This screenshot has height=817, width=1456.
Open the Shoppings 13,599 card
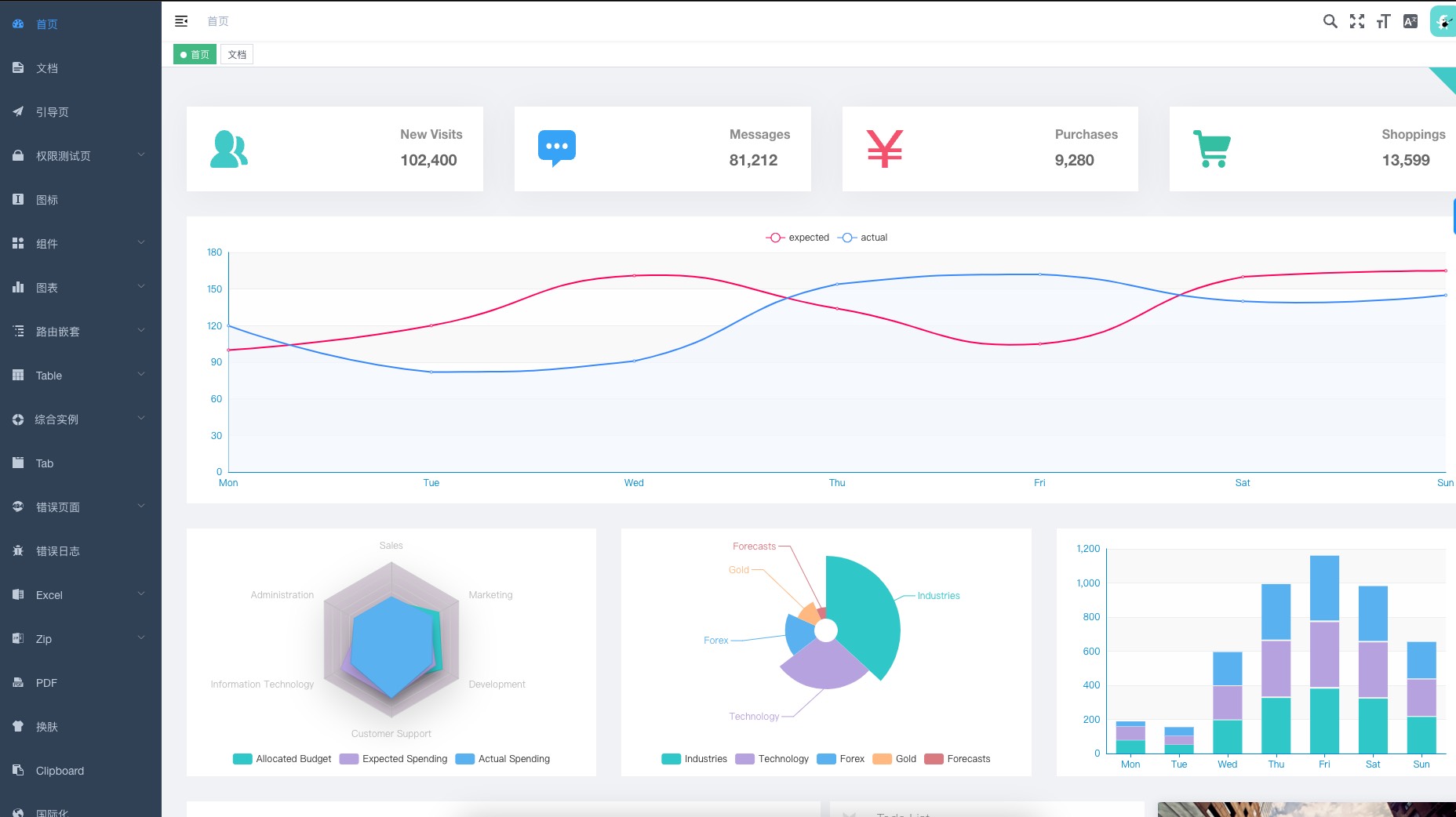[x=1312, y=149]
